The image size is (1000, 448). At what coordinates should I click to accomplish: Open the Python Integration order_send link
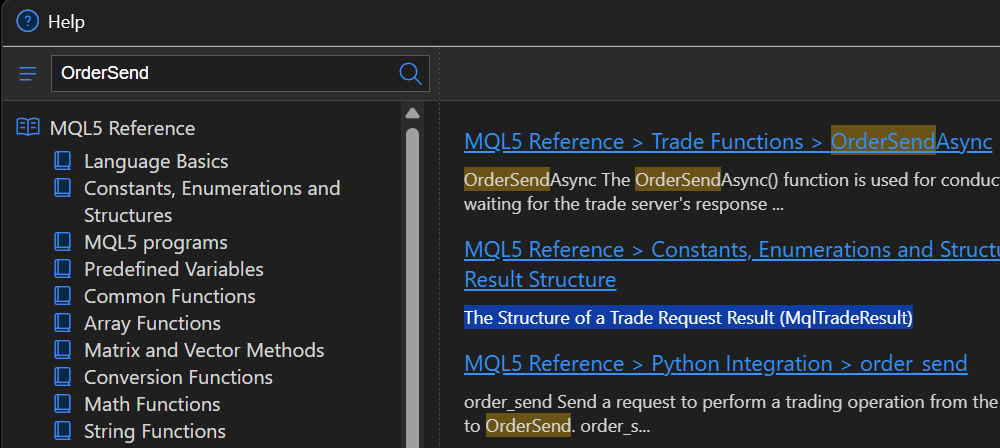coord(715,364)
